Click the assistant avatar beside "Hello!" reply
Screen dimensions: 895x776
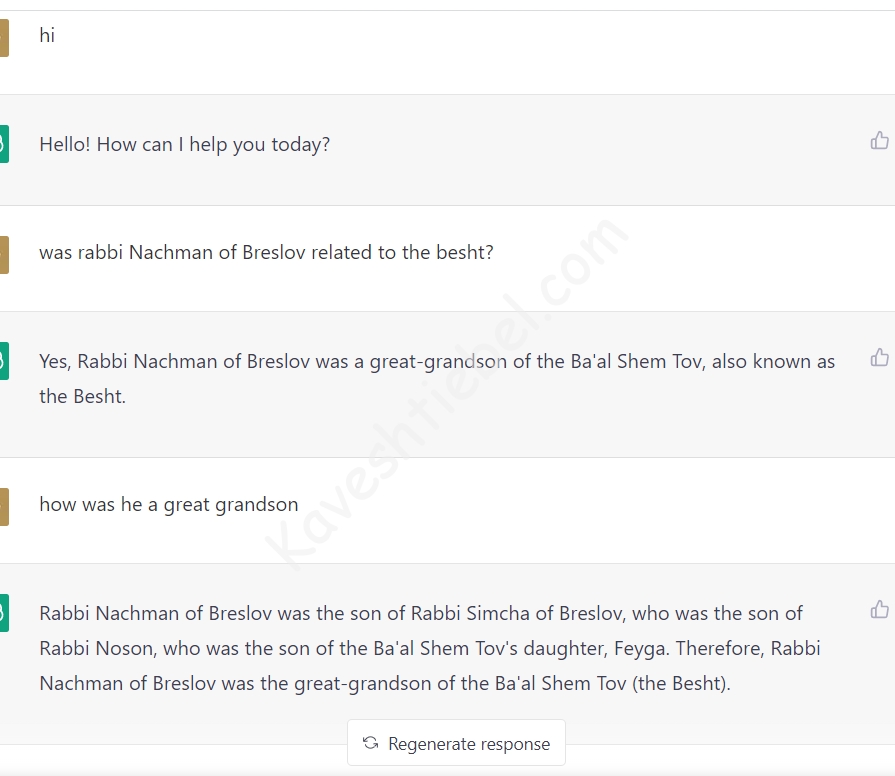coord(4,144)
